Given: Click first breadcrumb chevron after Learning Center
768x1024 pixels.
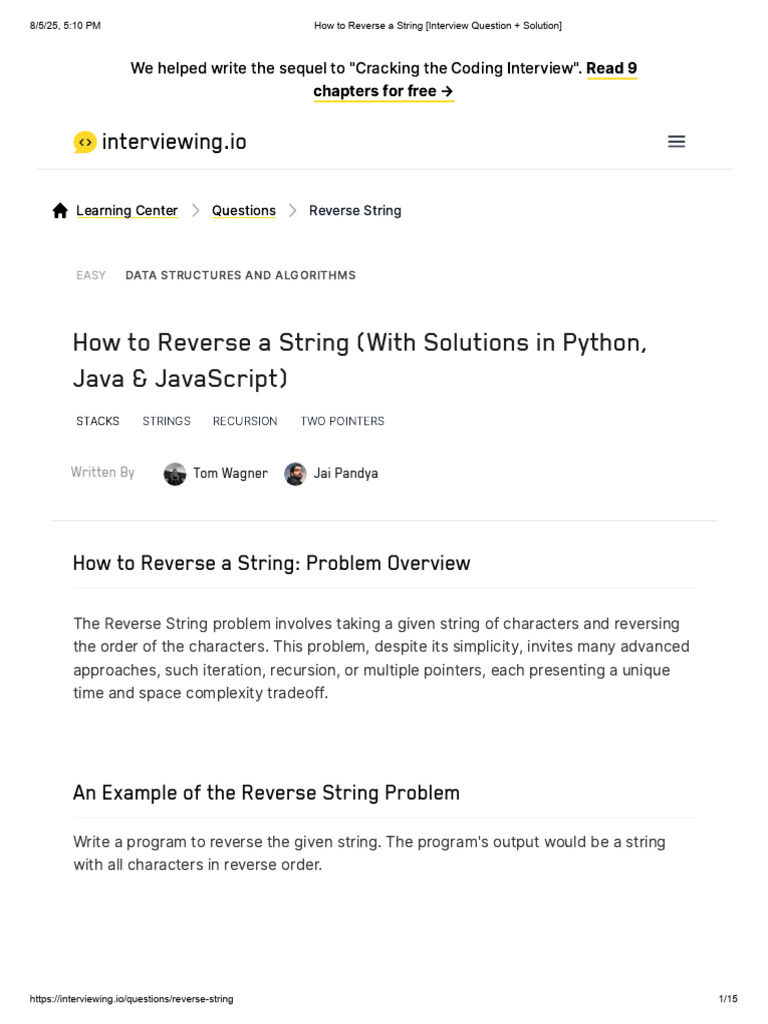Looking at the screenshot, I should (x=195, y=211).
